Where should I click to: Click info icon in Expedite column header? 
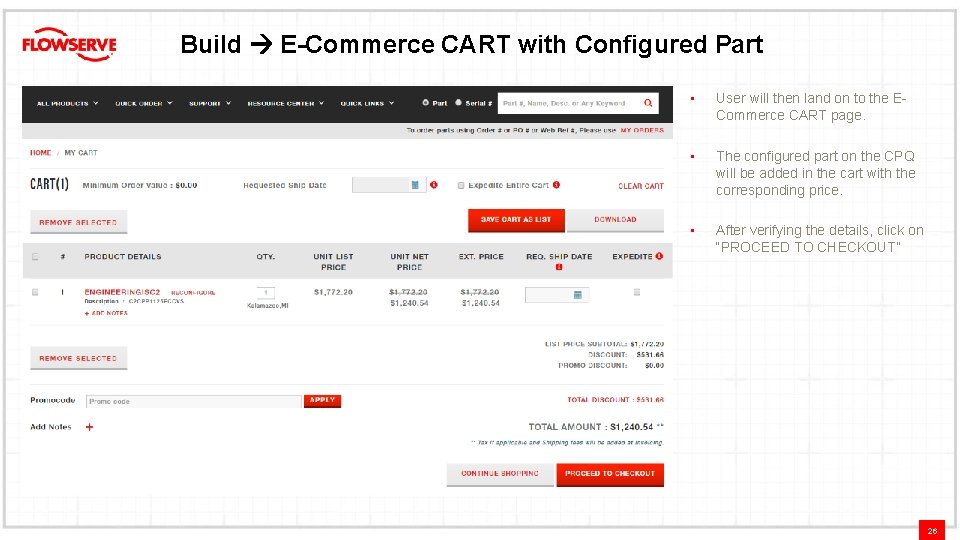click(659, 256)
